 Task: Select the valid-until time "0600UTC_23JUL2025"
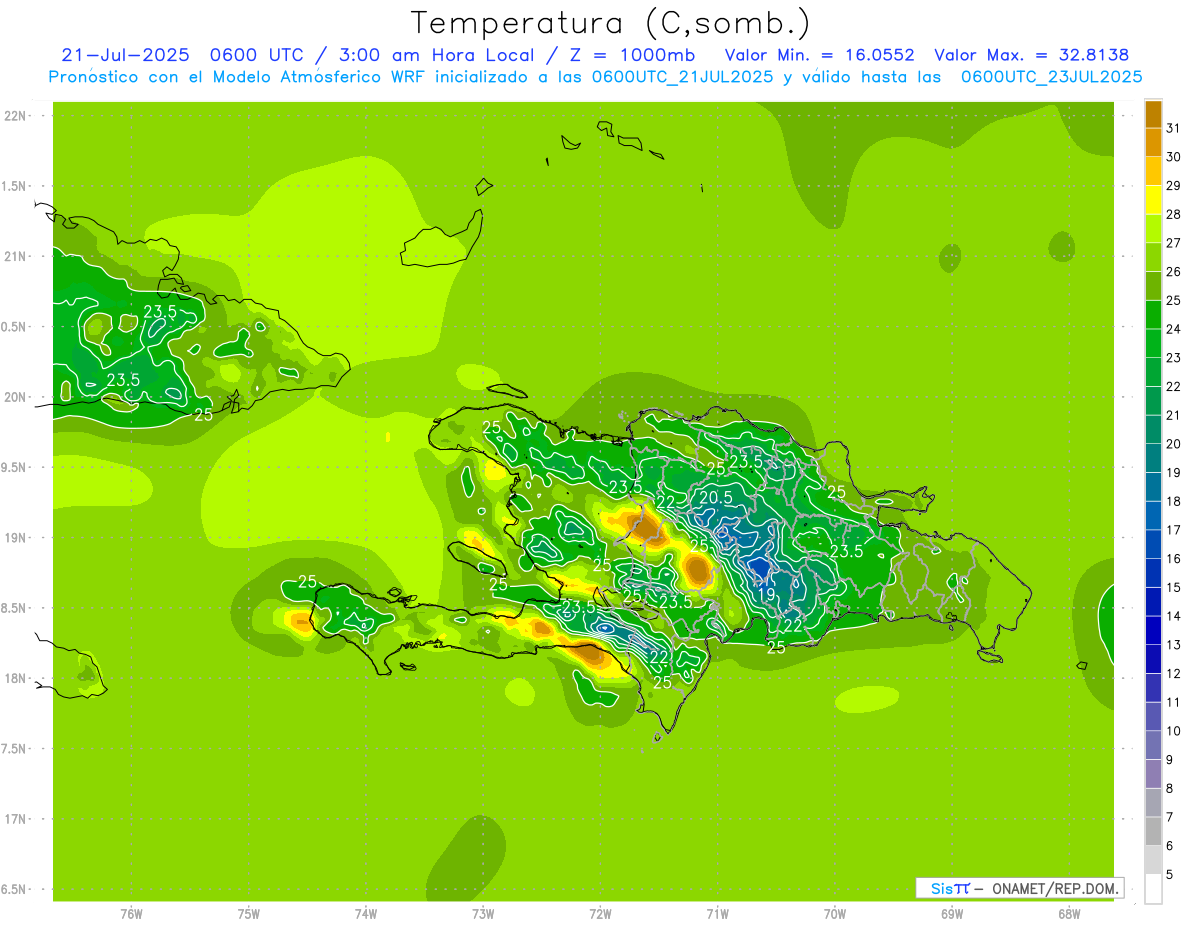(1051, 77)
